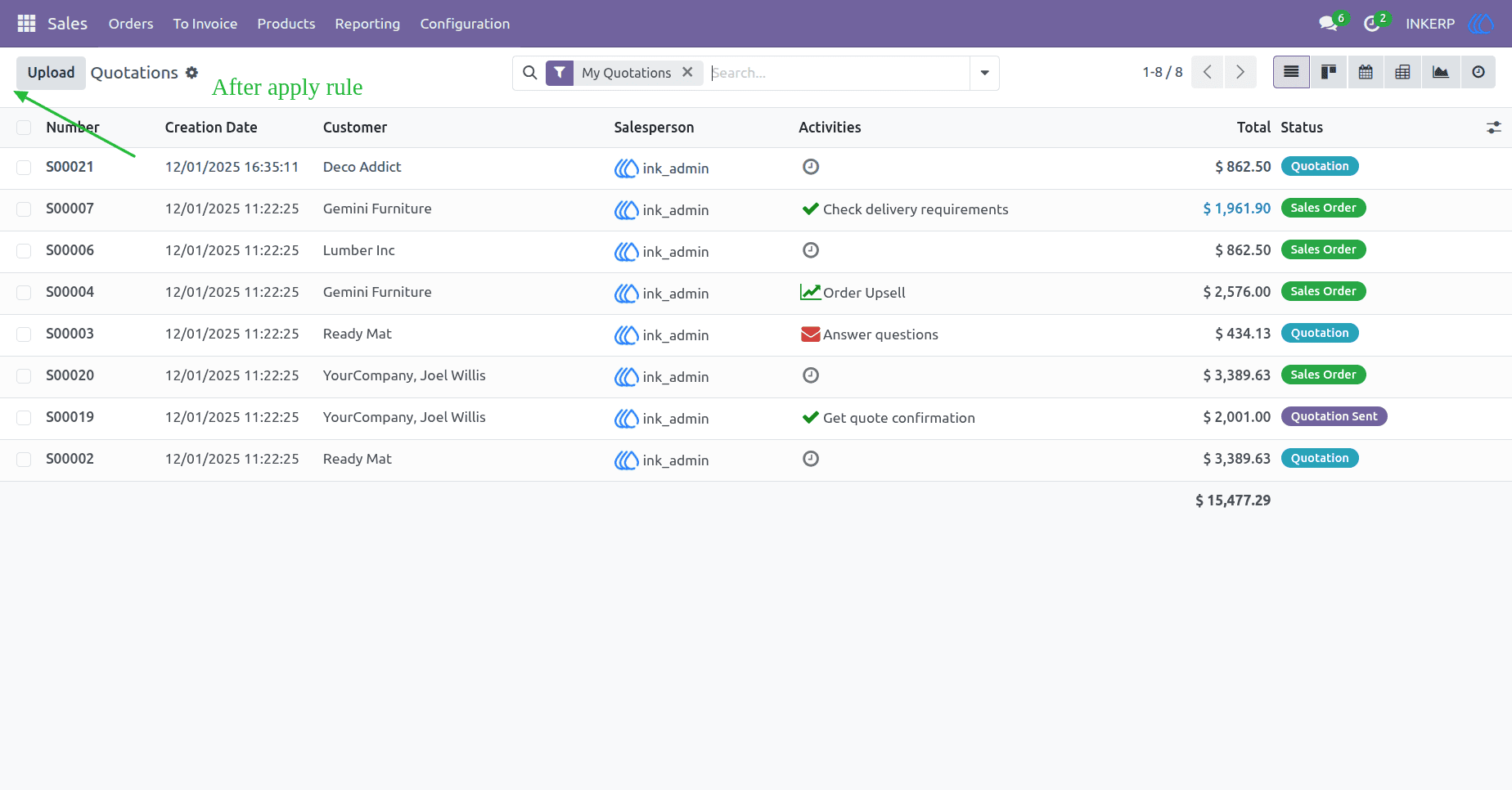This screenshot has height=790, width=1512.
Task: Tick the checkbox for order S00004
Action: click(x=24, y=293)
